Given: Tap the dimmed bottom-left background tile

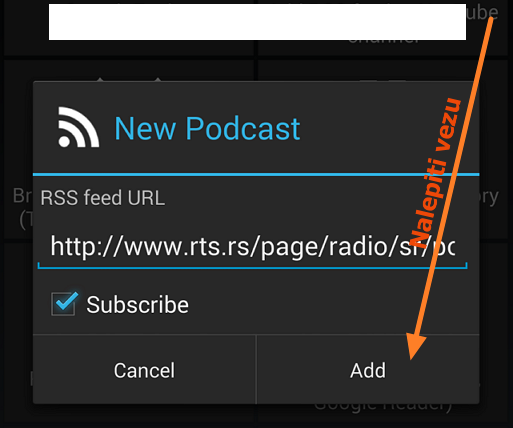Looking at the screenshot, I should click(x=18, y=333).
